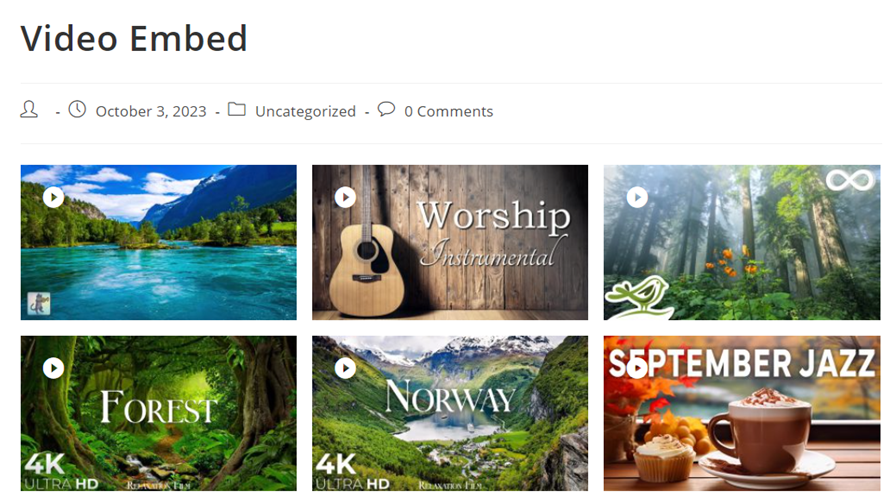Viewport: 890px width, 504px height.
Task: Click the category folder icon
Action: [237, 110]
